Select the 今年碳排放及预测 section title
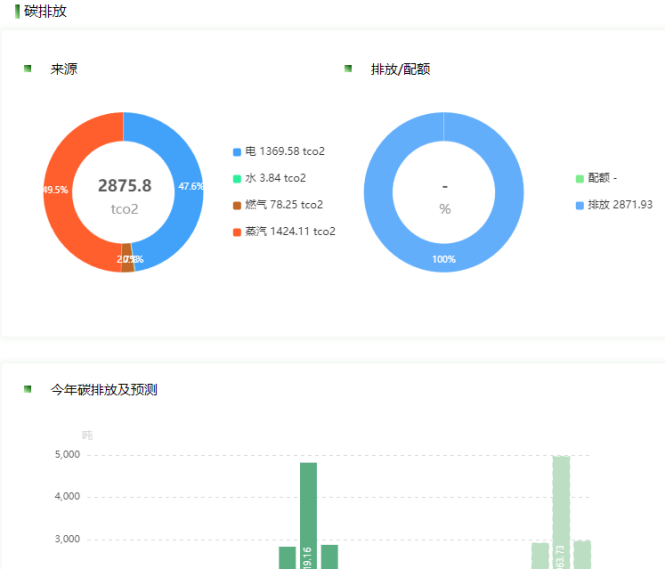The image size is (665, 569). (104, 390)
